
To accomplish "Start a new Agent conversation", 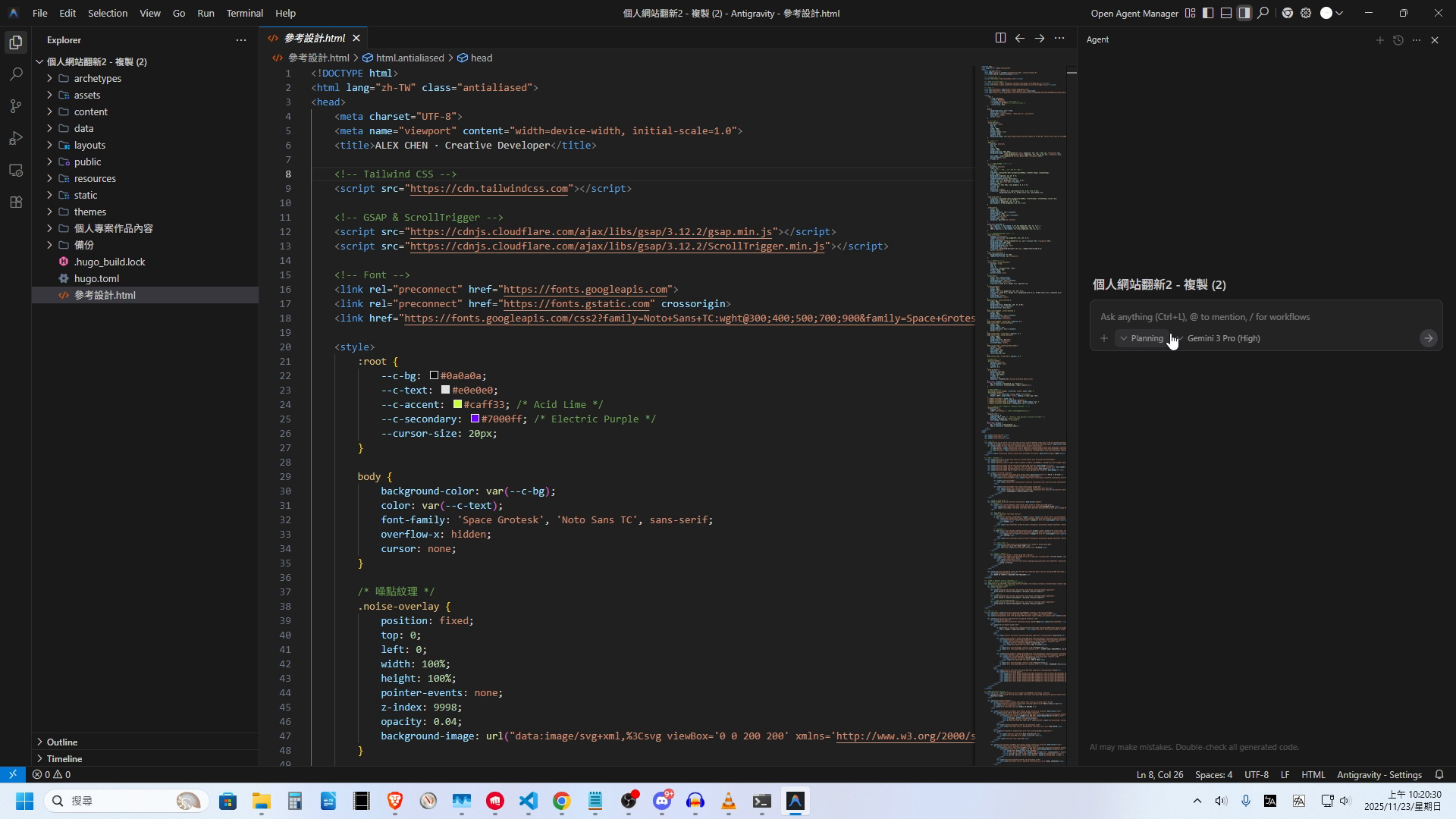I will coord(1380,39).
